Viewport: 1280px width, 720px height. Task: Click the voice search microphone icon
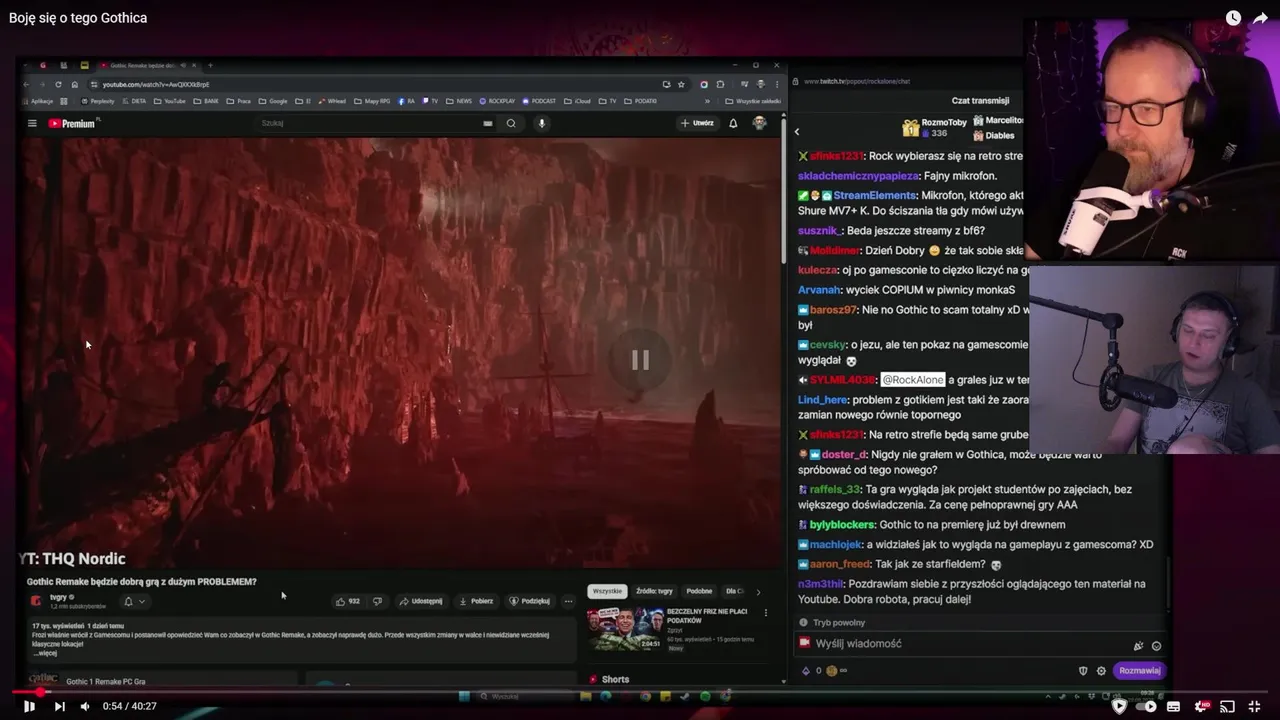[x=541, y=123]
